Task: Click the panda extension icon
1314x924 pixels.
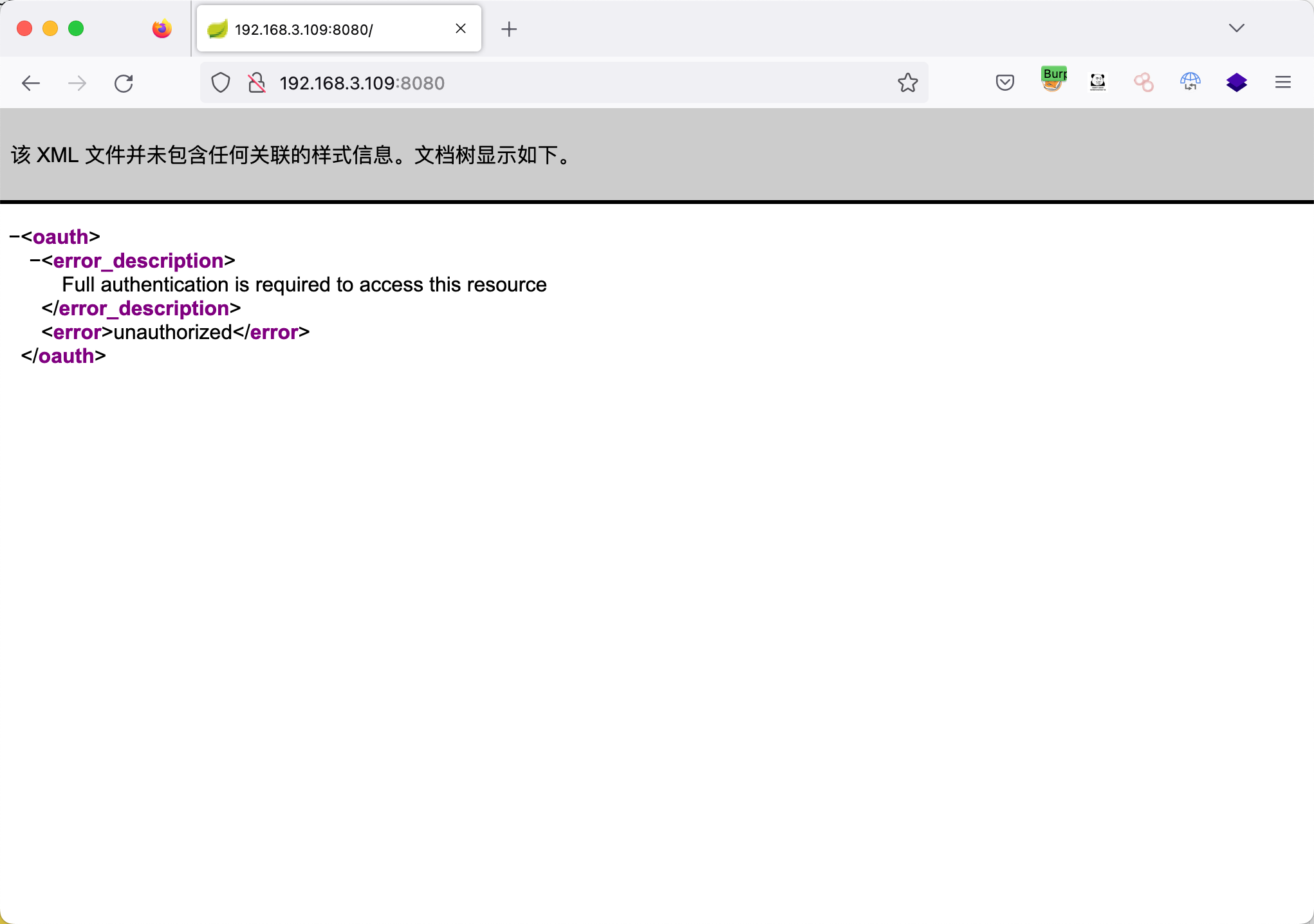Action: (1098, 82)
